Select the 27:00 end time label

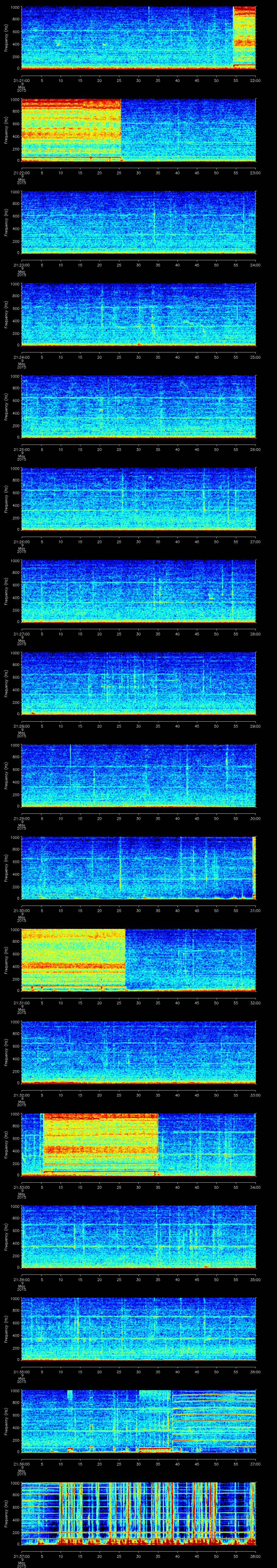pyautogui.click(x=255, y=542)
